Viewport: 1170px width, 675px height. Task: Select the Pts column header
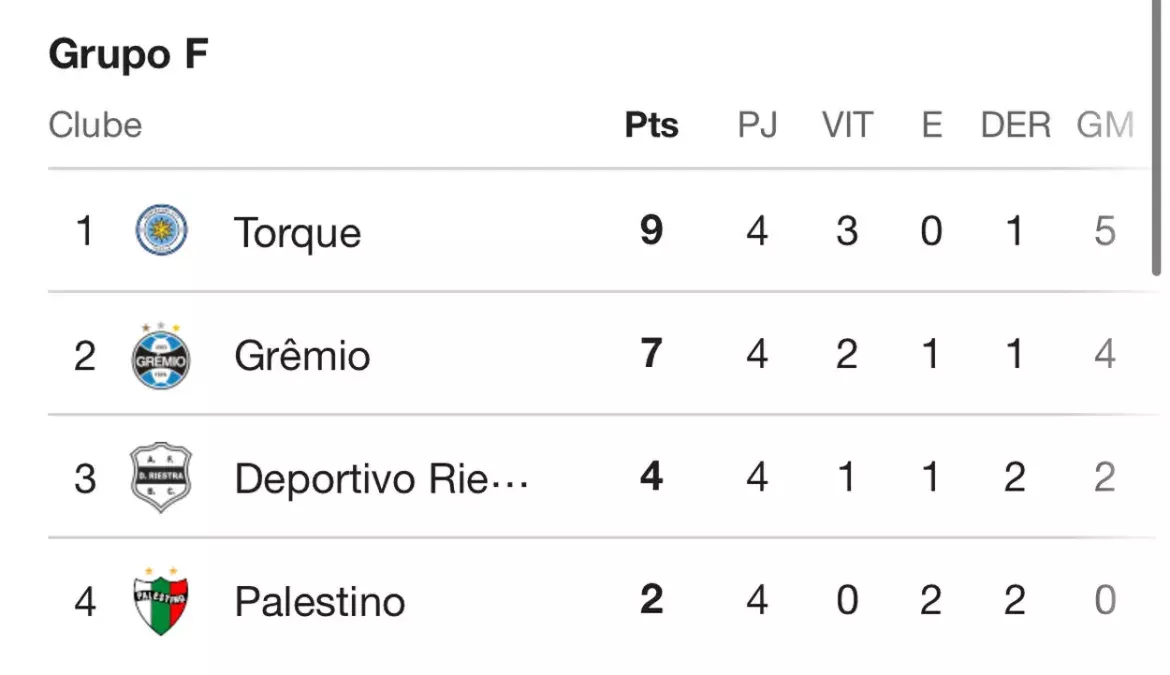point(651,125)
